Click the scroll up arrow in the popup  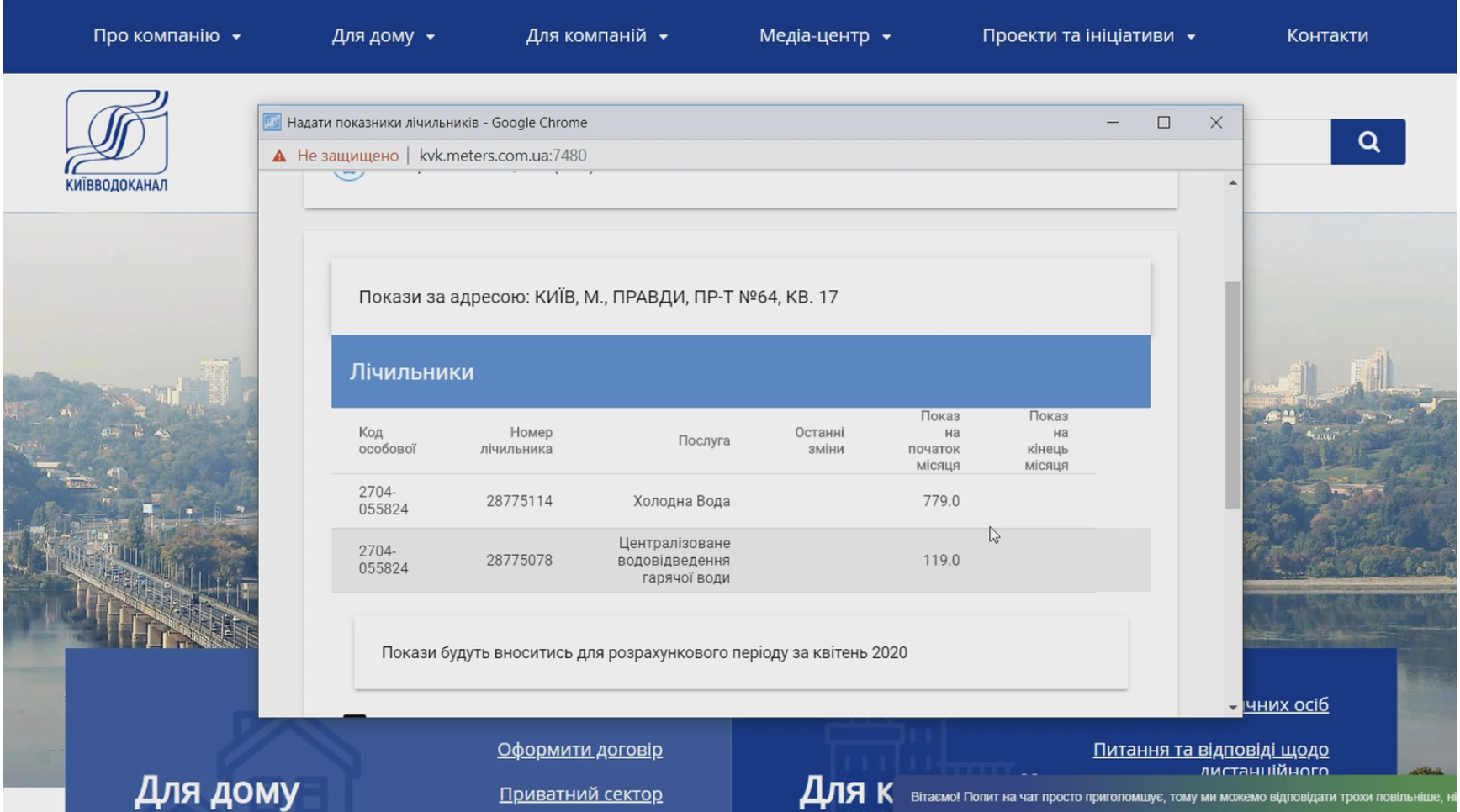1233,182
